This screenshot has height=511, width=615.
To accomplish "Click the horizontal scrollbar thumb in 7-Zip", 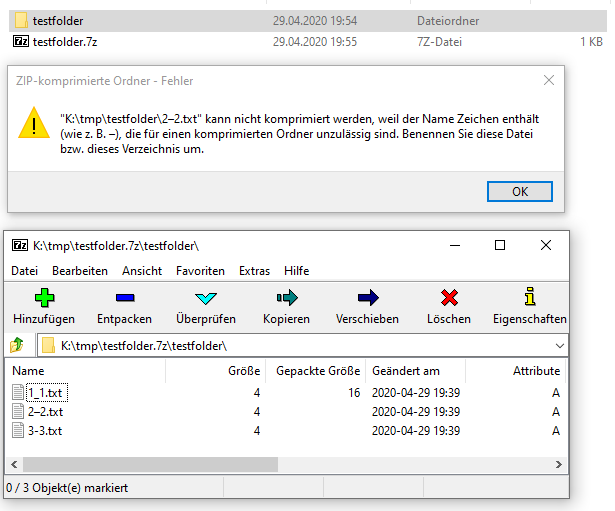I will pyautogui.click(x=150, y=464).
